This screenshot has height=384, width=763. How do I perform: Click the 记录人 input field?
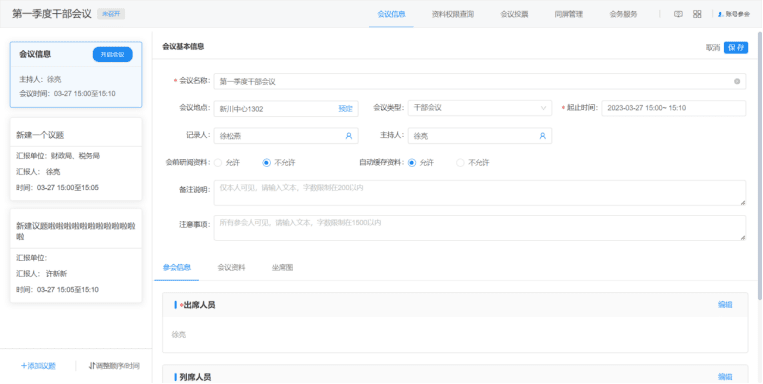(x=286, y=136)
